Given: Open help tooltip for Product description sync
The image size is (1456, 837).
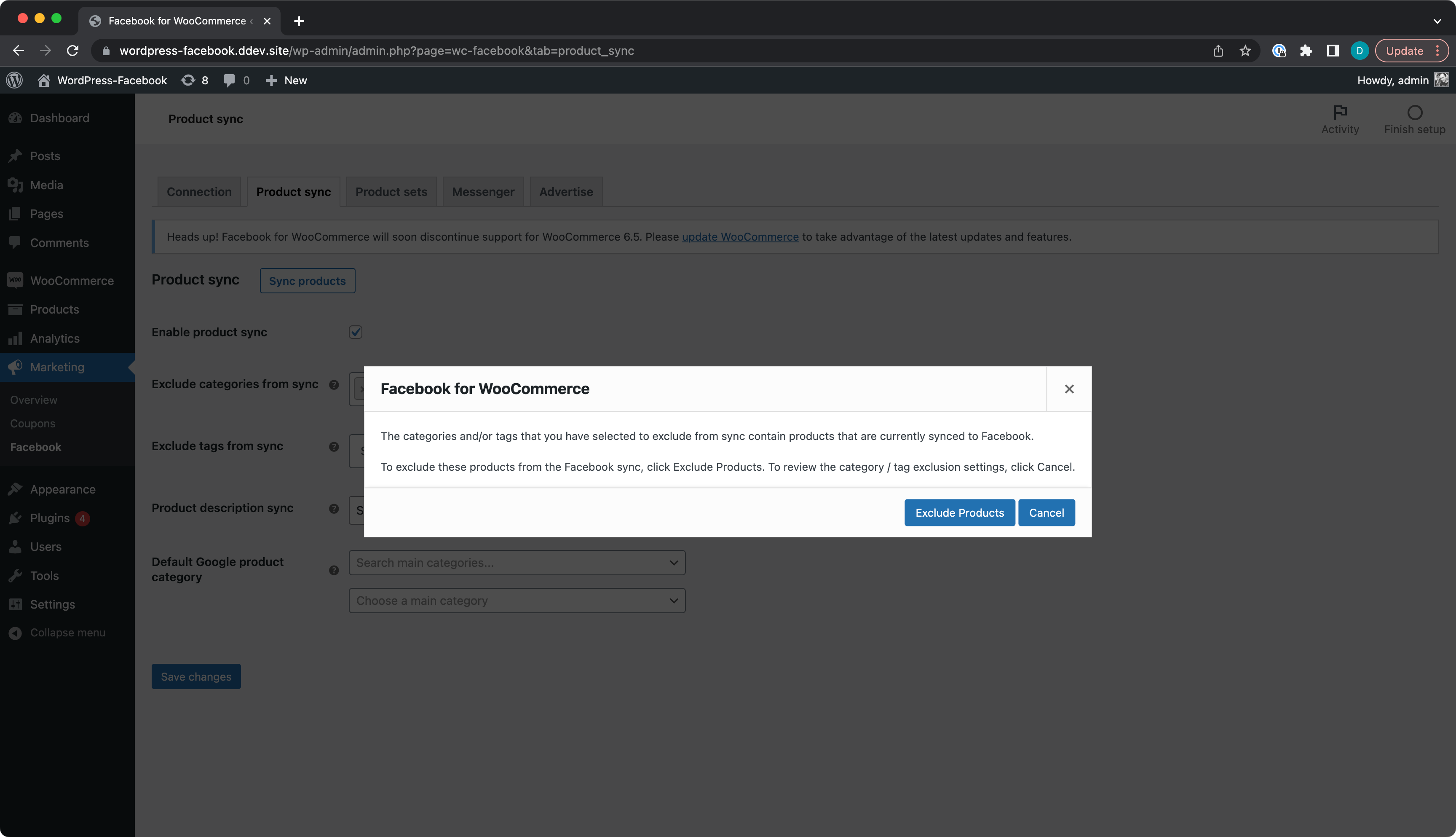Looking at the screenshot, I should (334, 509).
